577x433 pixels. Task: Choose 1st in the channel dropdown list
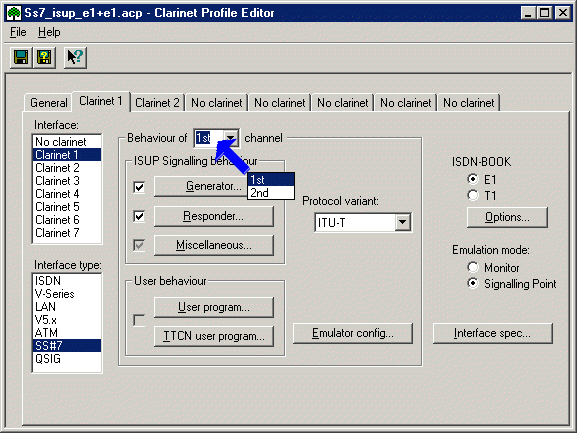(x=271, y=180)
